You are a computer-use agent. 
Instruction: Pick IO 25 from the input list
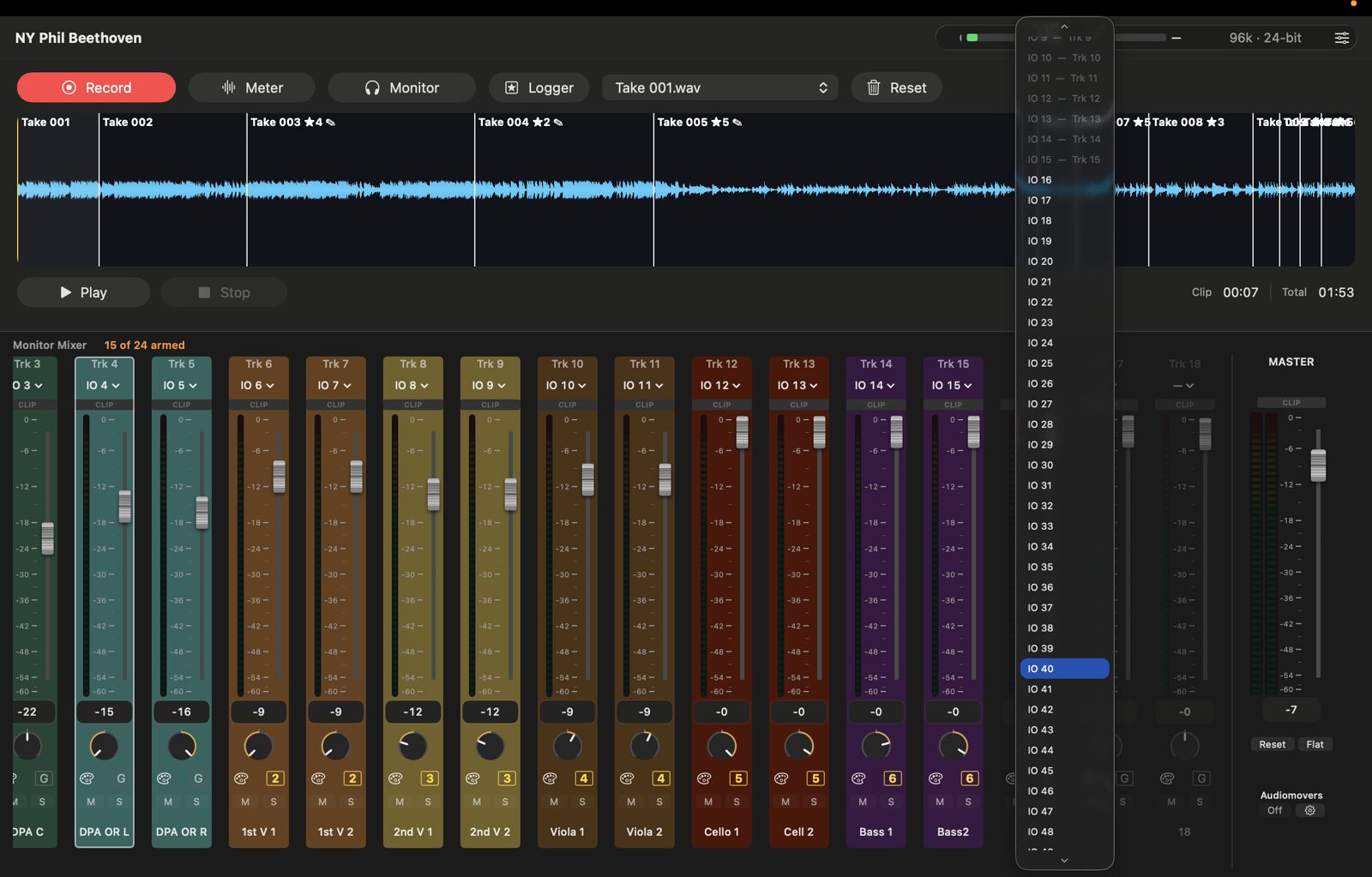point(1064,363)
